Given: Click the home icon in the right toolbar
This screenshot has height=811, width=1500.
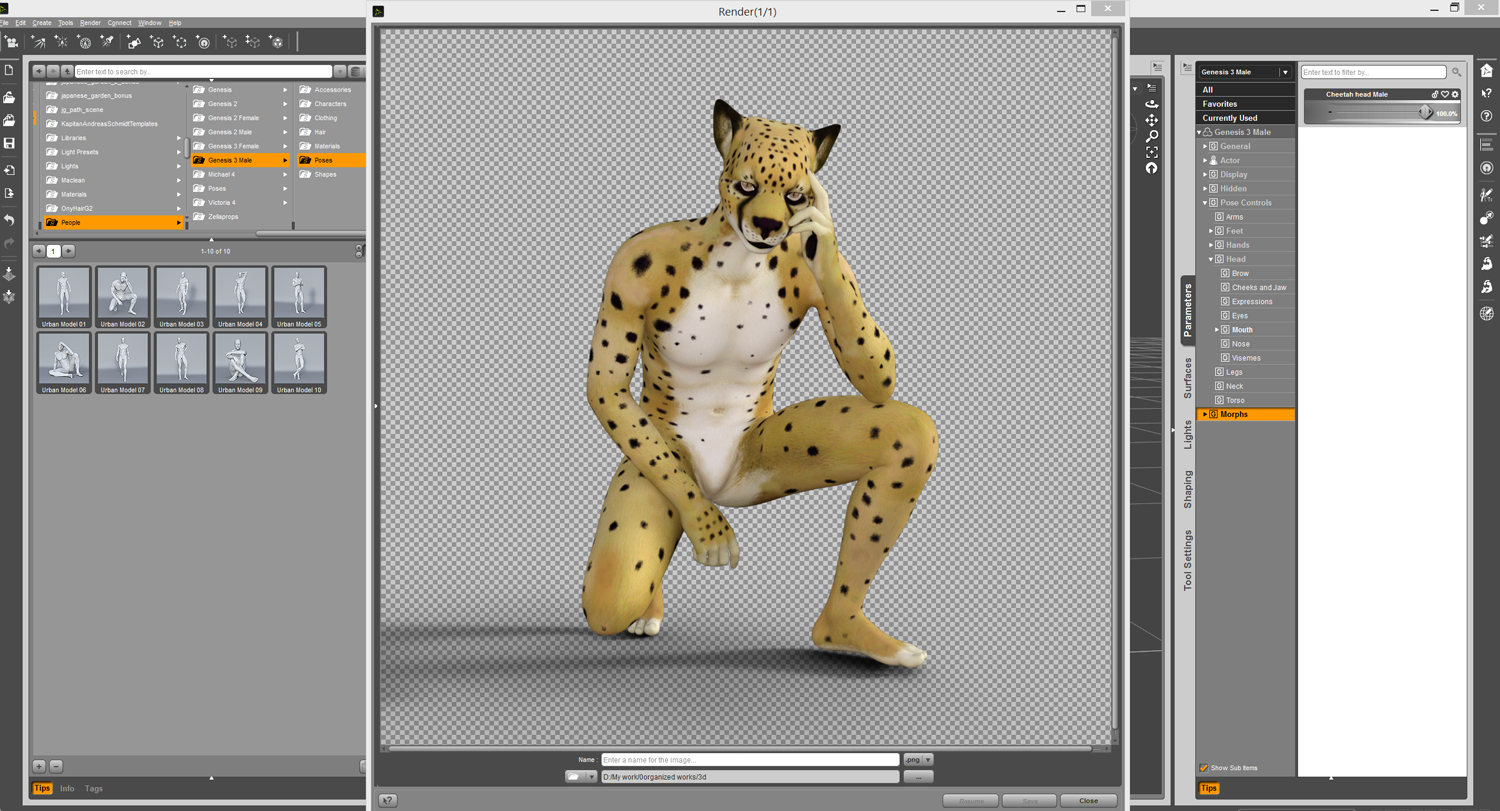Looking at the screenshot, I should coord(1487,70).
